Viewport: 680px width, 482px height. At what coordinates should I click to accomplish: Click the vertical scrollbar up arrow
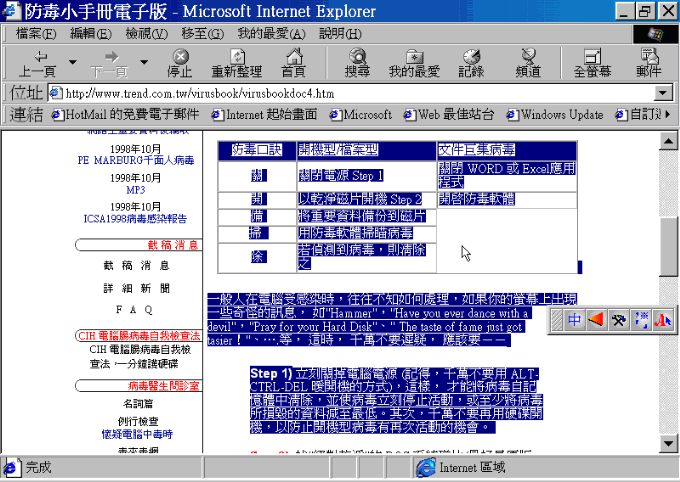(668, 141)
